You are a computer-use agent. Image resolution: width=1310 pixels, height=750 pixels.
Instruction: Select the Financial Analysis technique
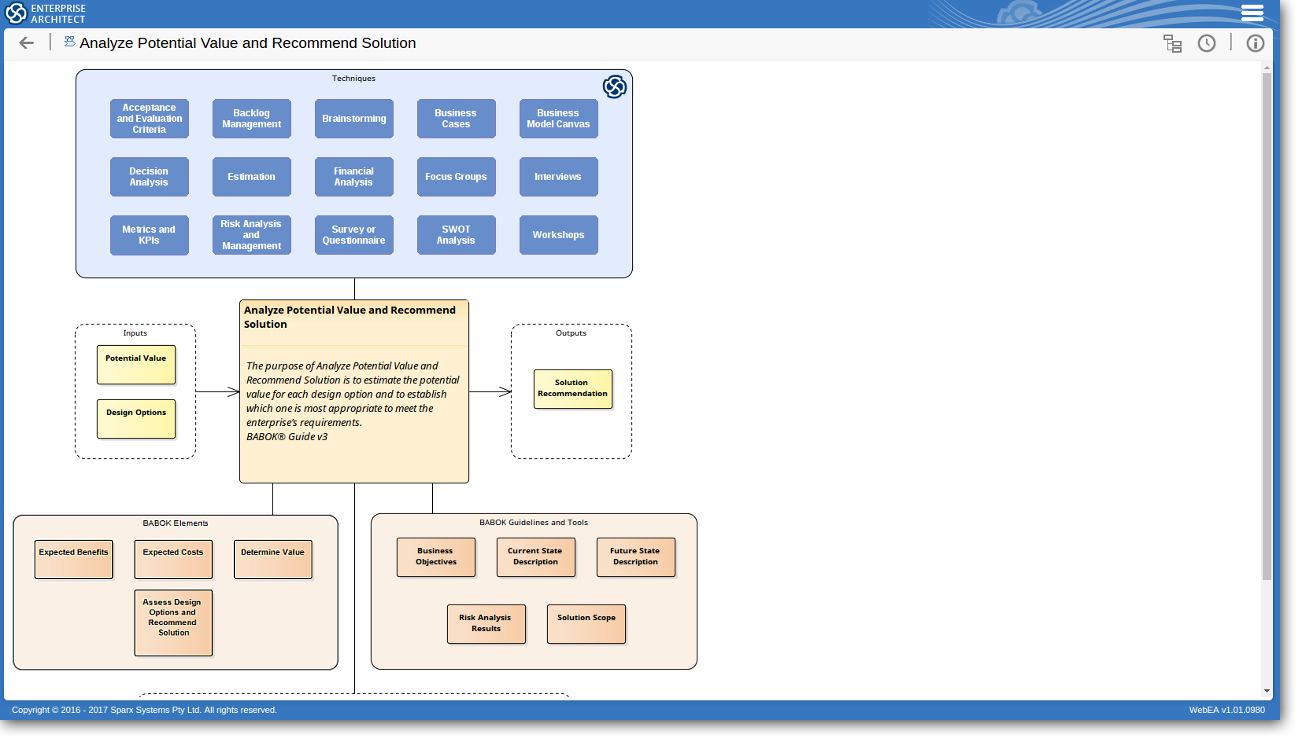(x=354, y=177)
